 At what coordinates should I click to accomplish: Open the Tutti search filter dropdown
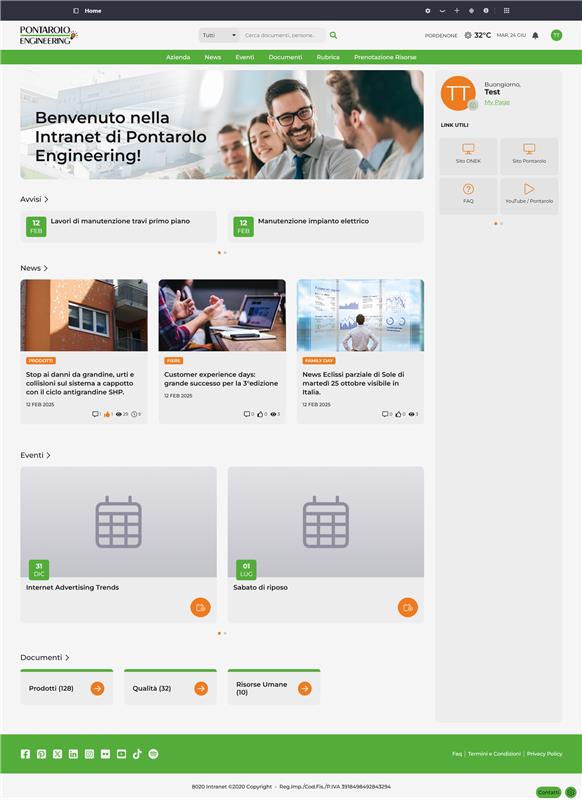point(219,35)
